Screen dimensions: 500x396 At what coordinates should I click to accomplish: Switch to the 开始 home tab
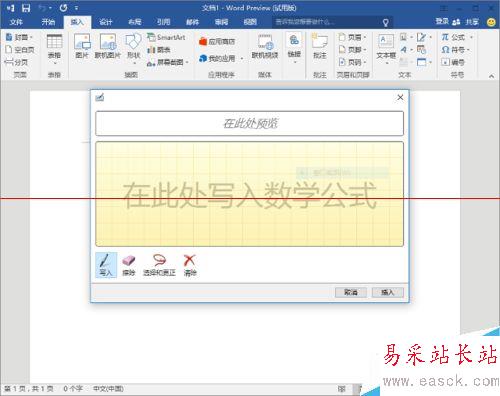[x=48, y=22]
